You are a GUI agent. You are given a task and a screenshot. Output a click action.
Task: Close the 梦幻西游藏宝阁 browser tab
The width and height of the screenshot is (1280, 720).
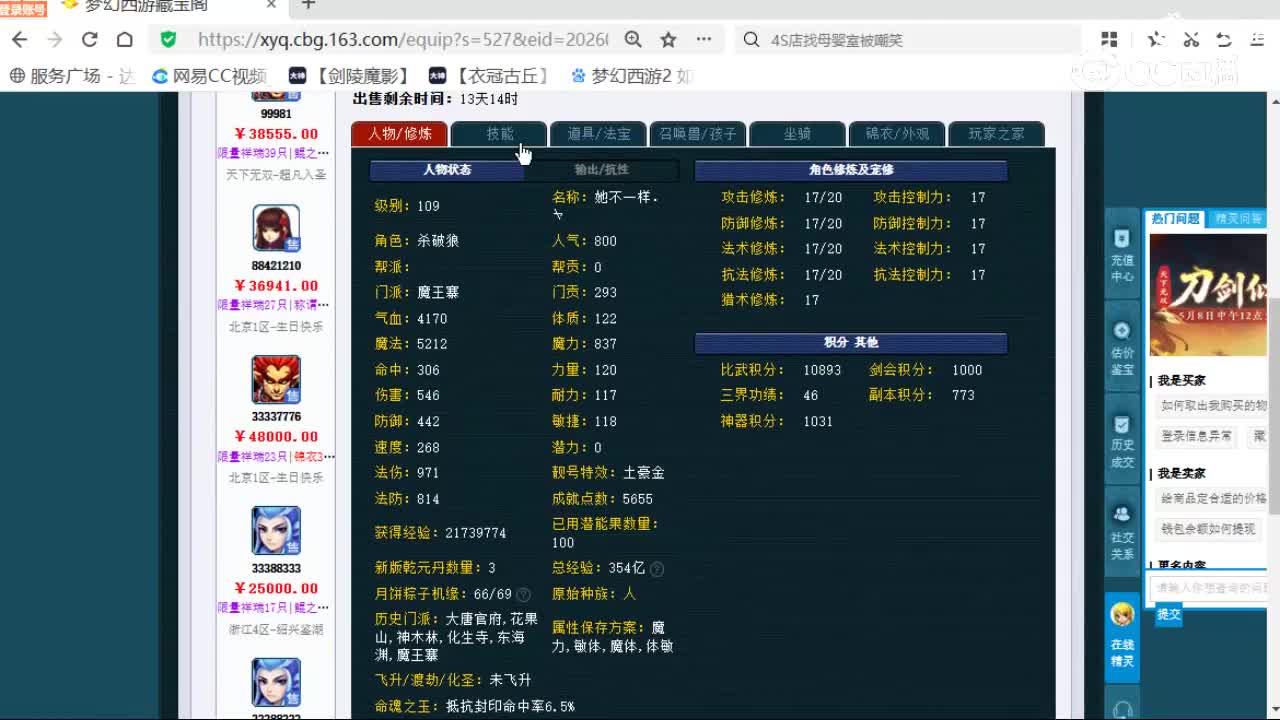(x=271, y=5)
